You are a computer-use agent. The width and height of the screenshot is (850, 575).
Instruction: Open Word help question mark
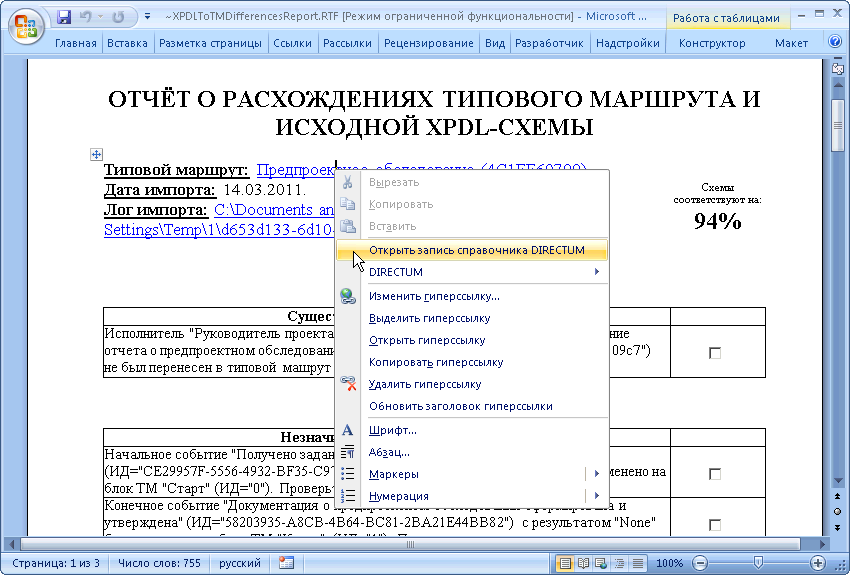click(835, 41)
